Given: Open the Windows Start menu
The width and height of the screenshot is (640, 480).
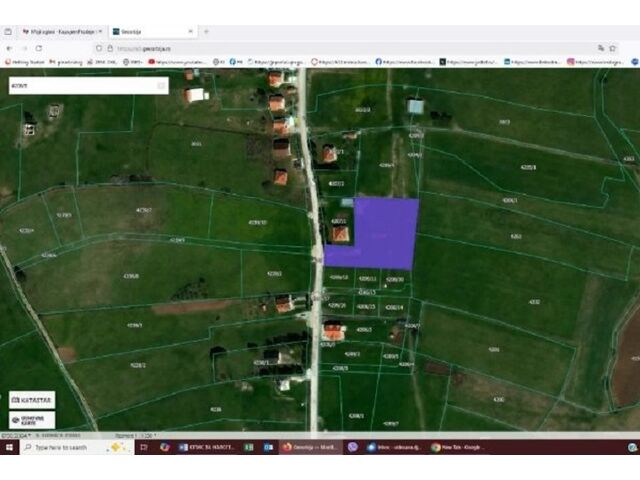Looking at the screenshot, I should click(8, 447).
